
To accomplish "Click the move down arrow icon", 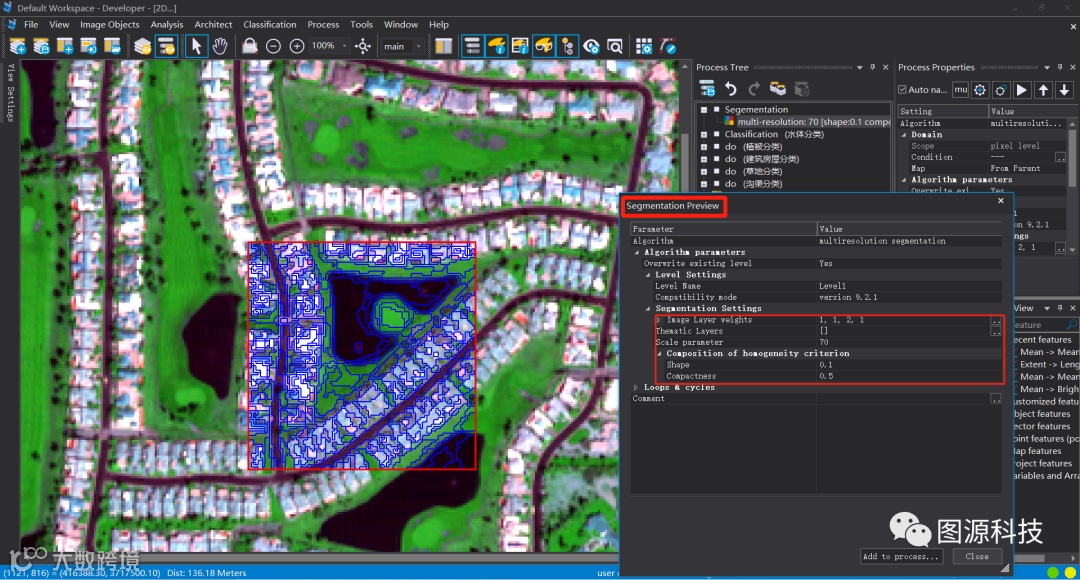I will [1065, 90].
